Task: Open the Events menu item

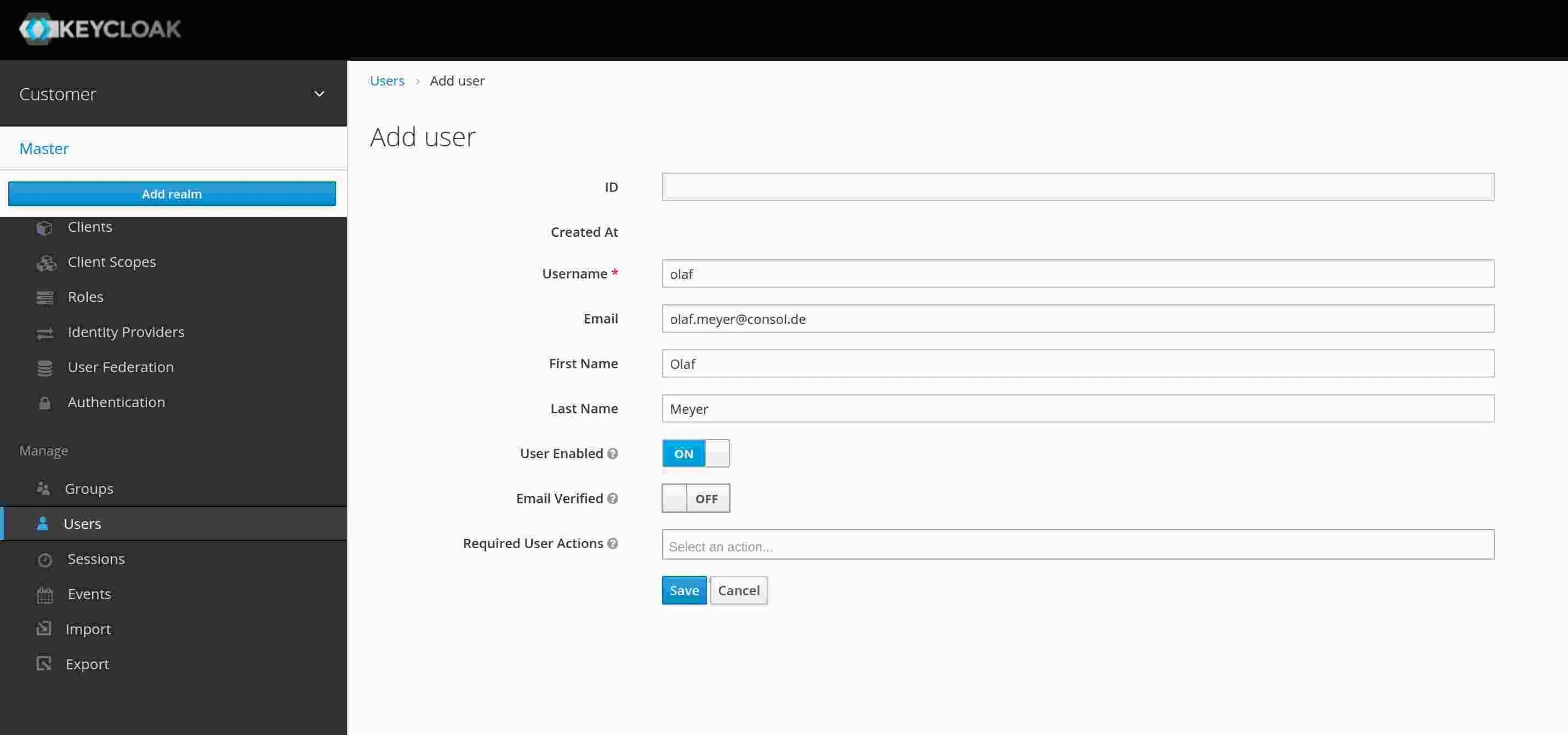Action: tap(89, 594)
